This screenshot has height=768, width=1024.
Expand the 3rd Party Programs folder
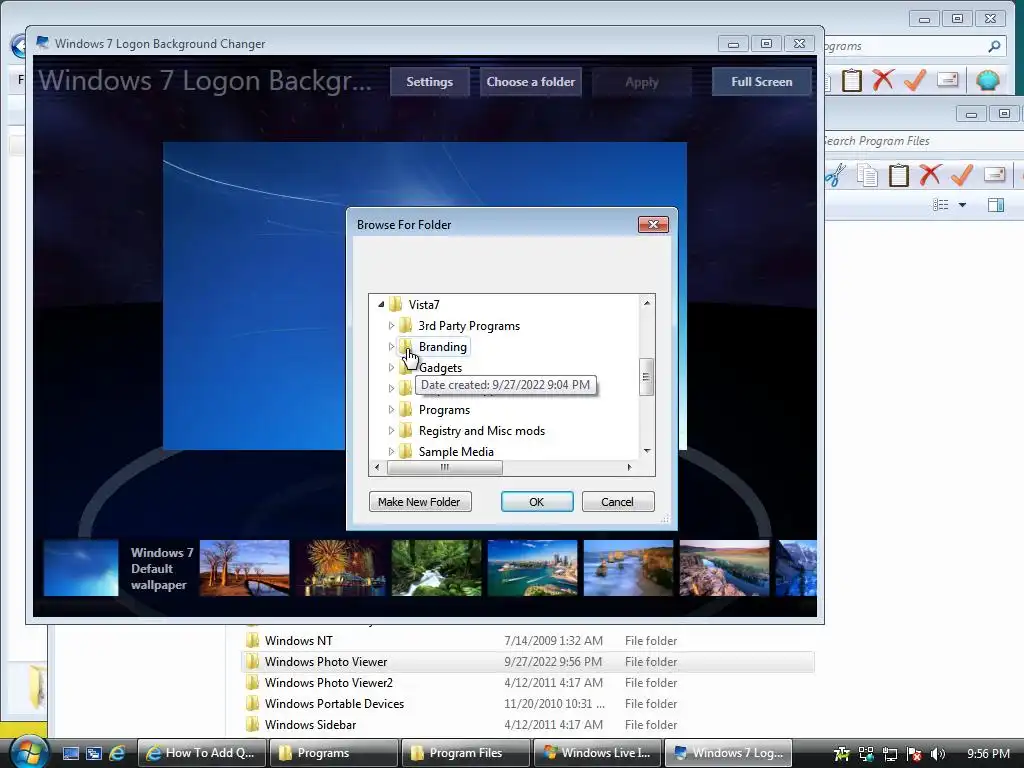click(x=391, y=325)
